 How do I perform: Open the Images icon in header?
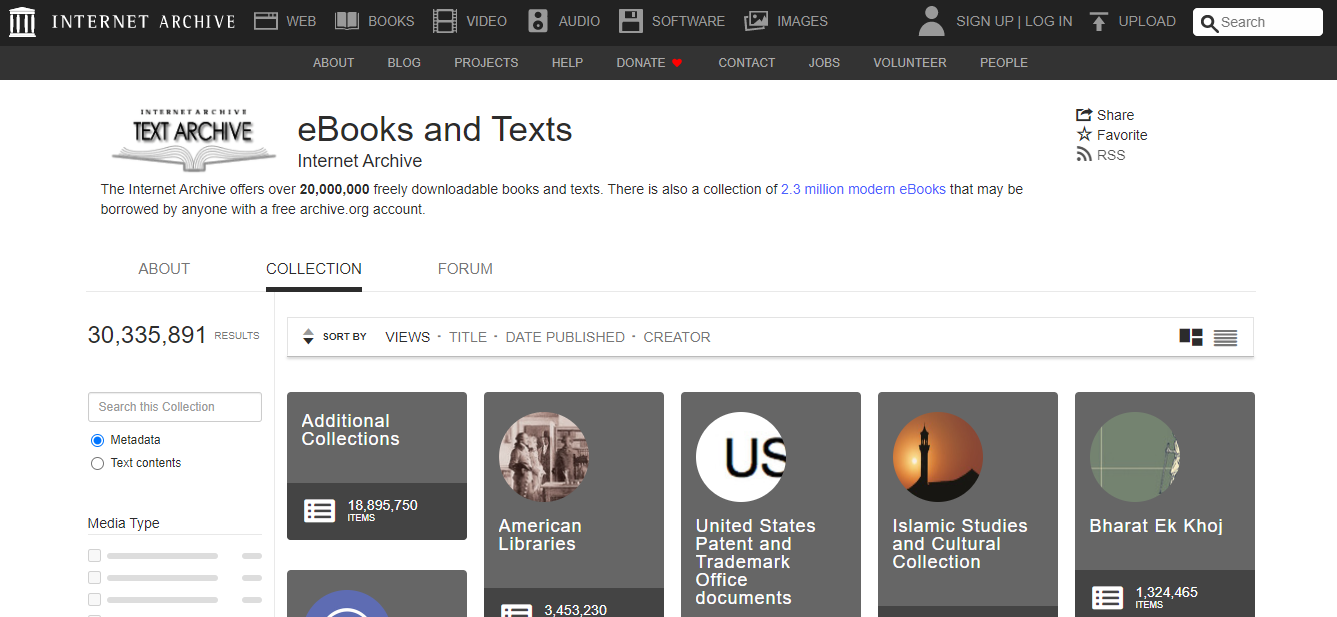757,21
